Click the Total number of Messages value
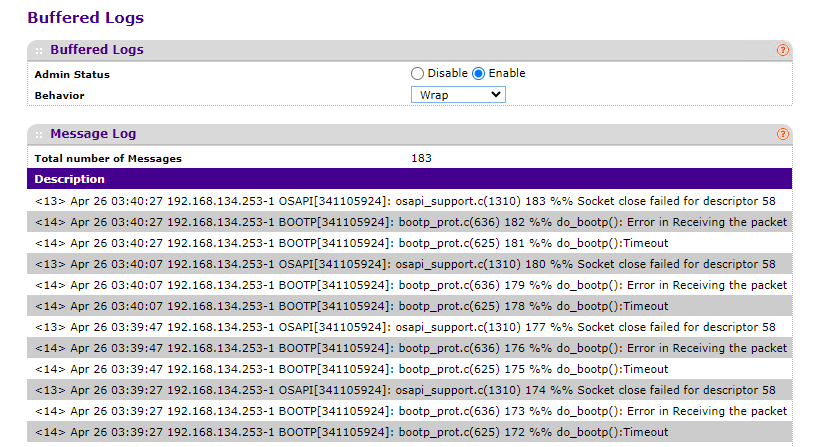Image resolution: width=825 pixels, height=447 pixels. [421, 158]
